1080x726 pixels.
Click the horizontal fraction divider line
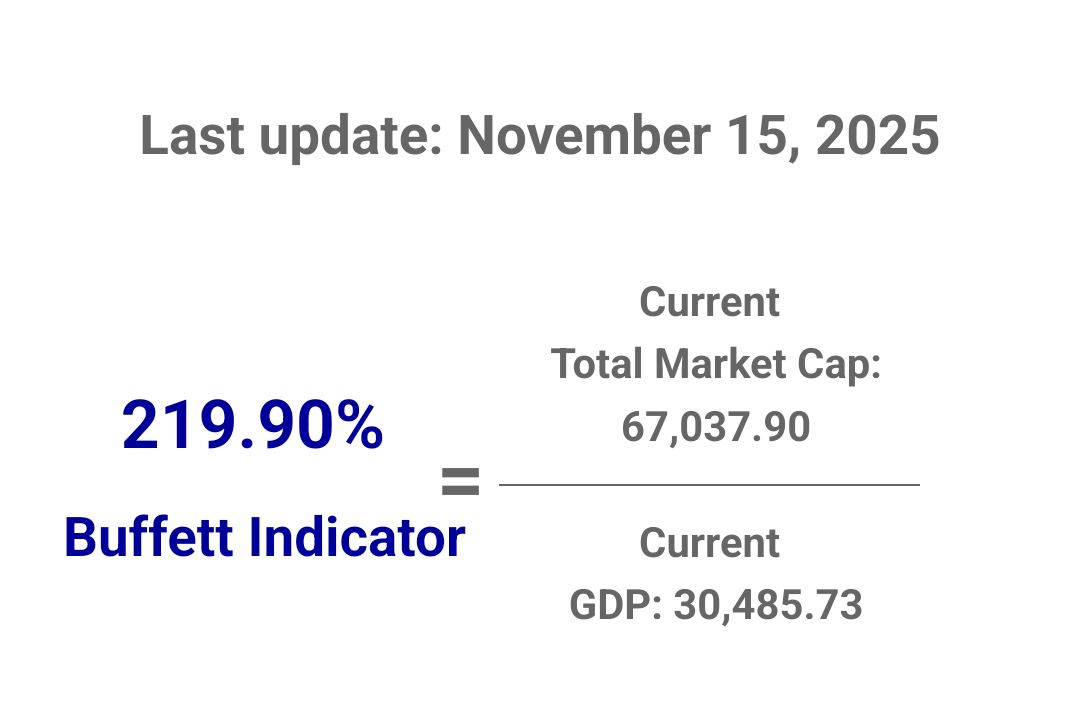(x=709, y=485)
